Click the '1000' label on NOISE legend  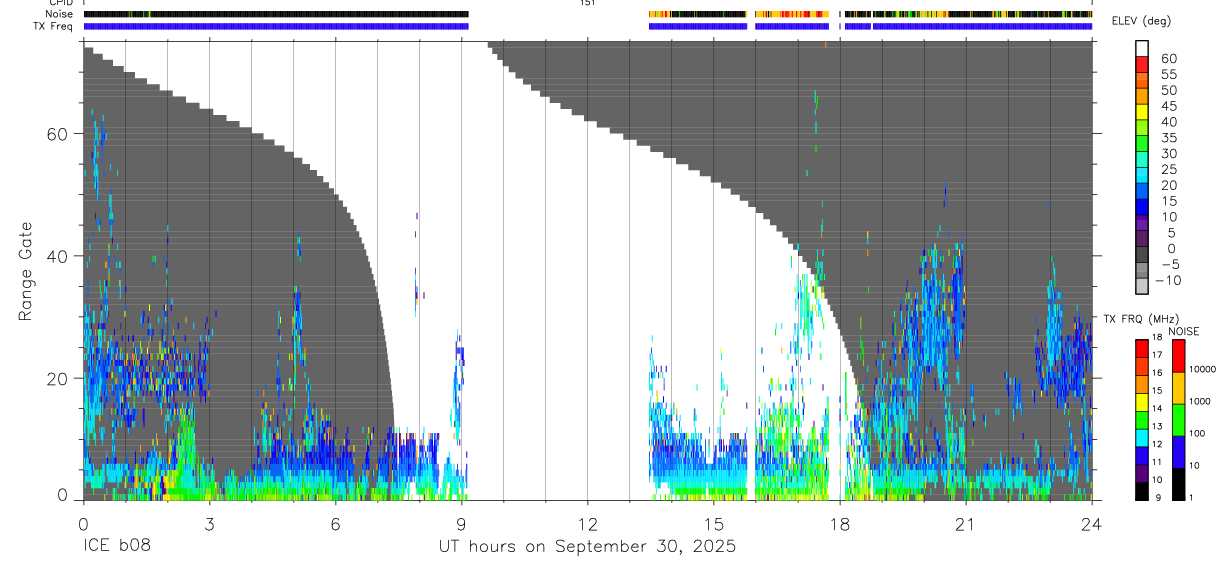point(1200,401)
